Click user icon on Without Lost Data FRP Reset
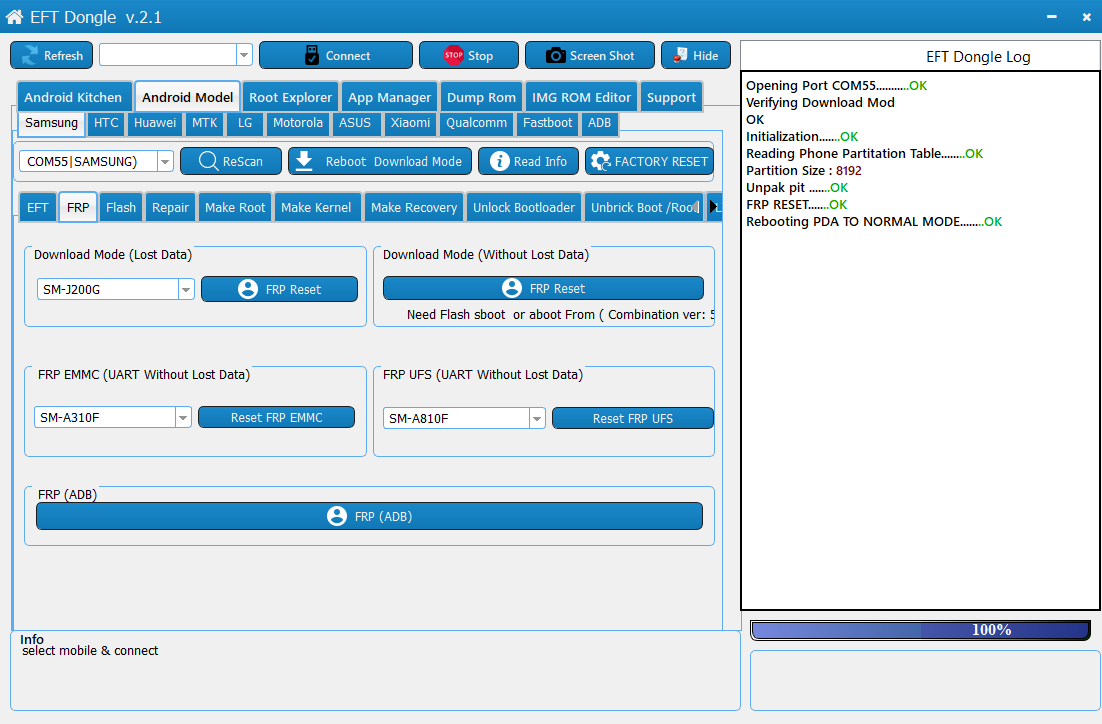 (x=512, y=288)
